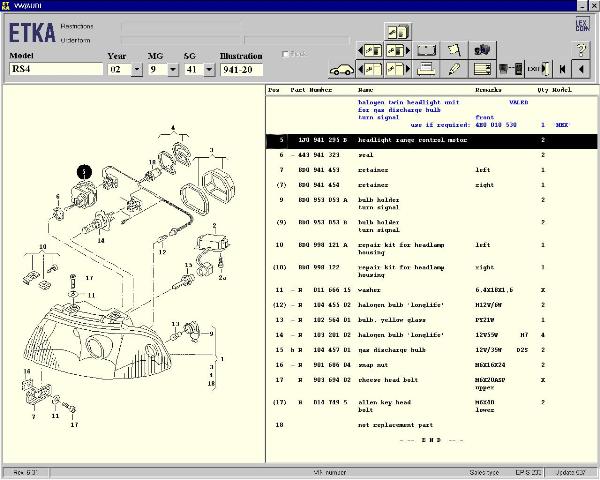Toggle the checkbox right of Illustration field
This screenshot has width=600, height=480.
(x=287, y=55)
